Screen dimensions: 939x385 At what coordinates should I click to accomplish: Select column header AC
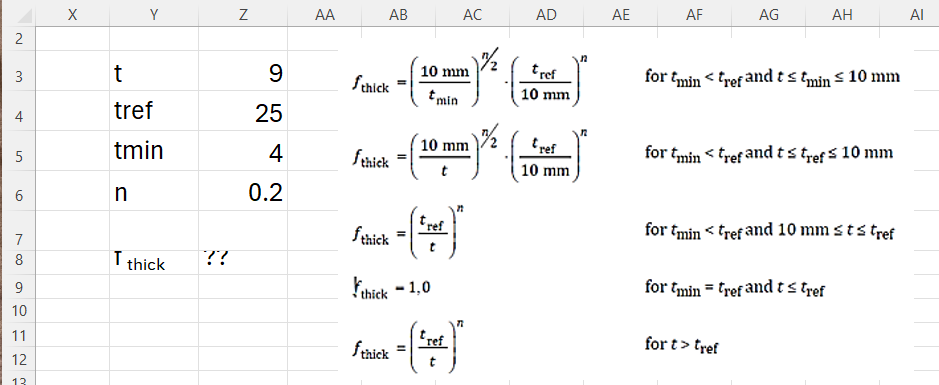pos(472,15)
